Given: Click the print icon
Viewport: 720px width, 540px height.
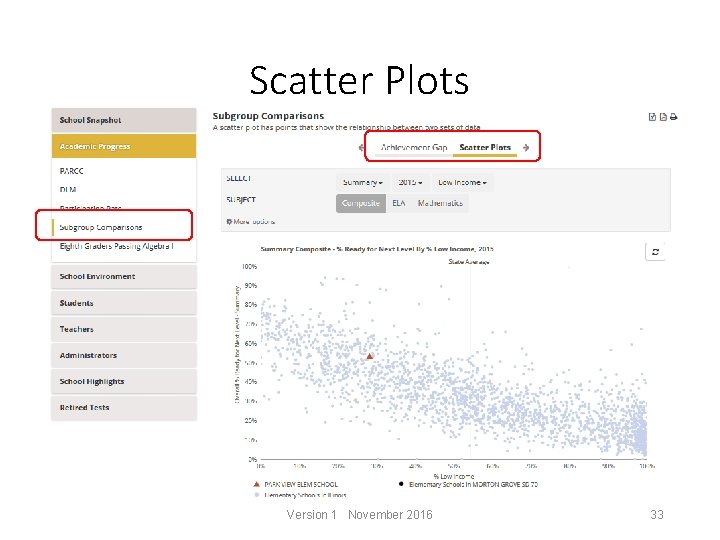Looking at the screenshot, I should coord(673,117).
